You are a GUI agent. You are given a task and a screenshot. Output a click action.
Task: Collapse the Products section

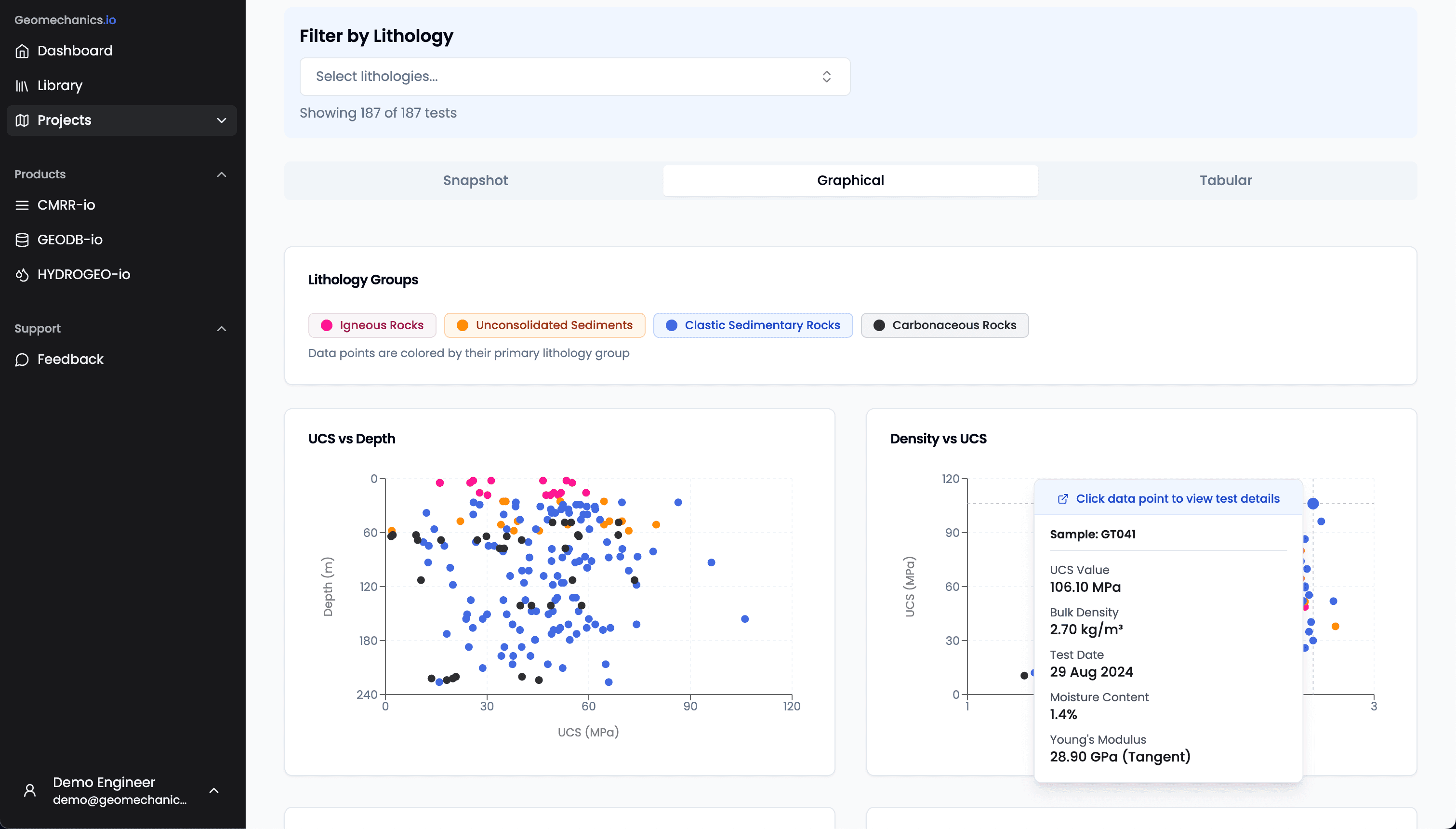click(x=222, y=174)
